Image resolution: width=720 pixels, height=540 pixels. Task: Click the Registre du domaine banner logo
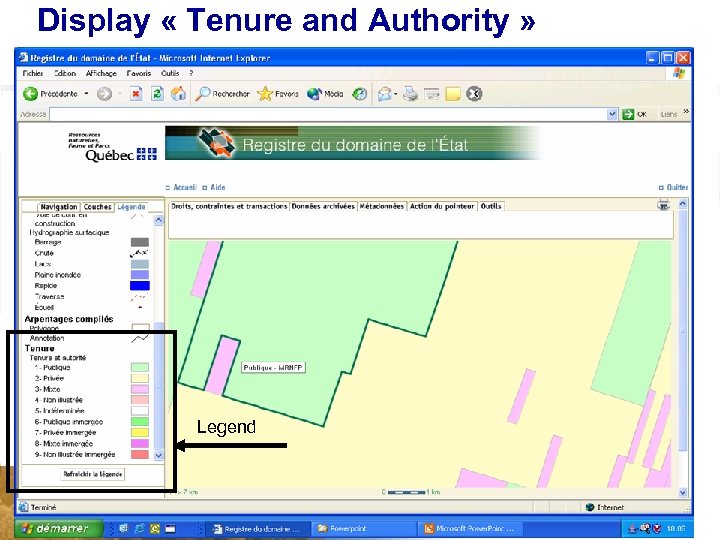[x=216, y=143]
